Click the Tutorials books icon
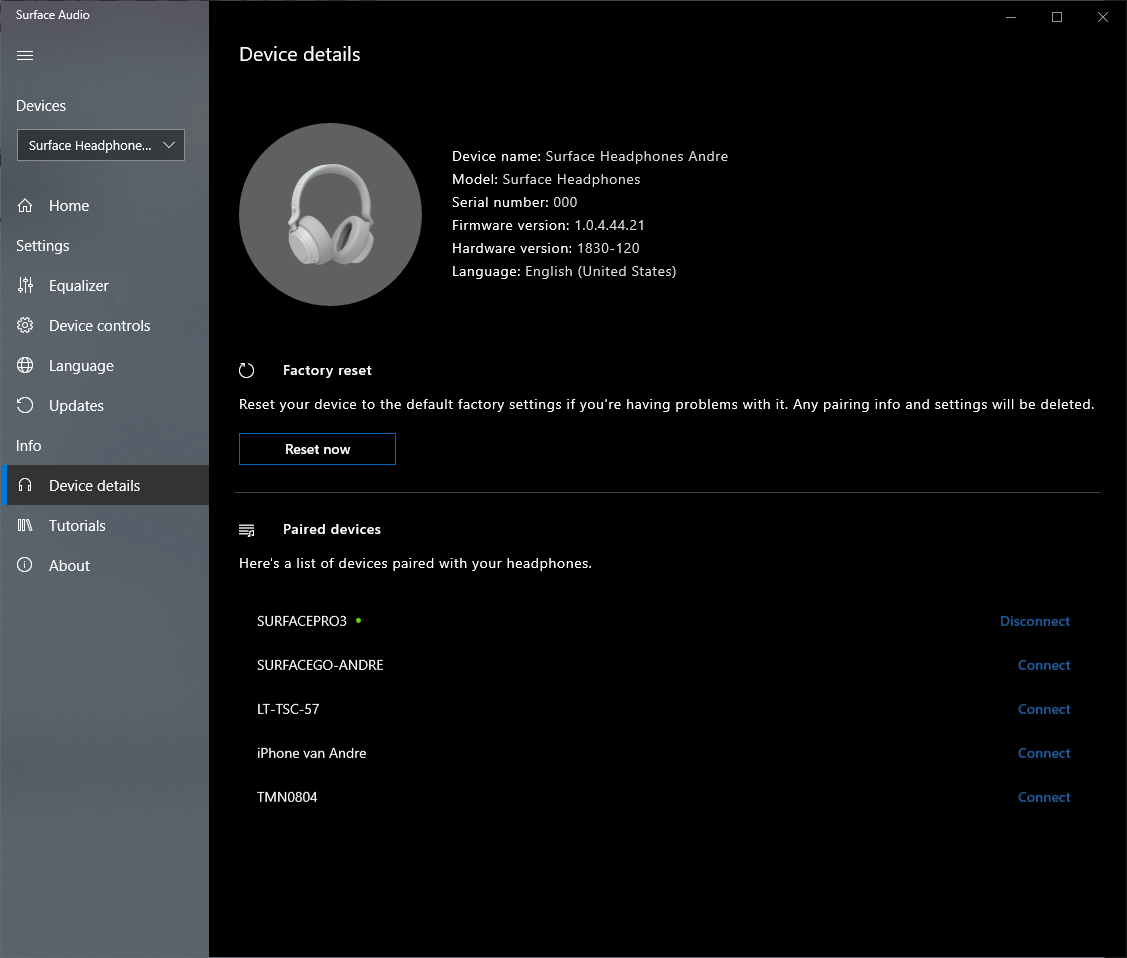The height and width of the screenshot is (958, 1127). click(25, 526)
